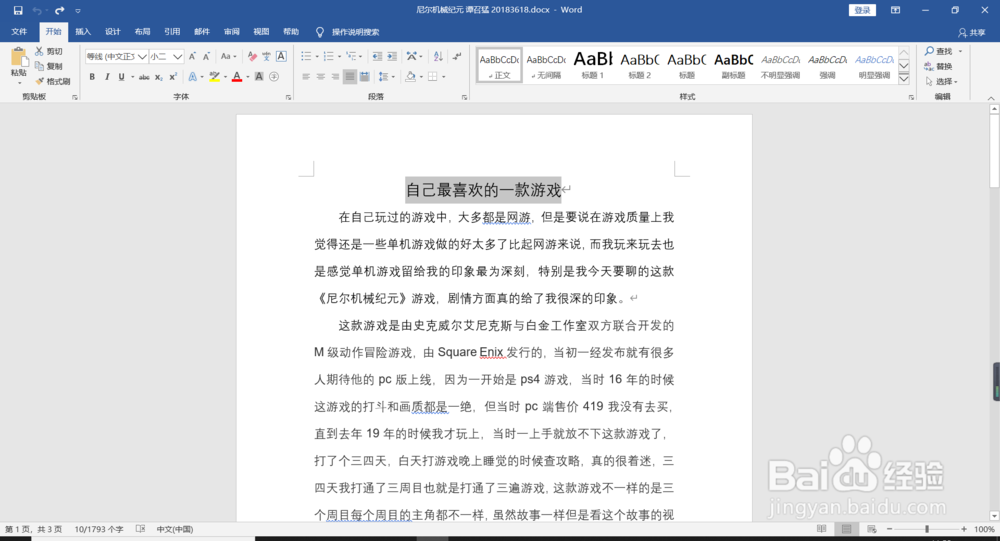Image resolution: width=1000 pixels, height=541 pixels.
Task: Open the 文件 menu tab
Action: pos(19,31)
